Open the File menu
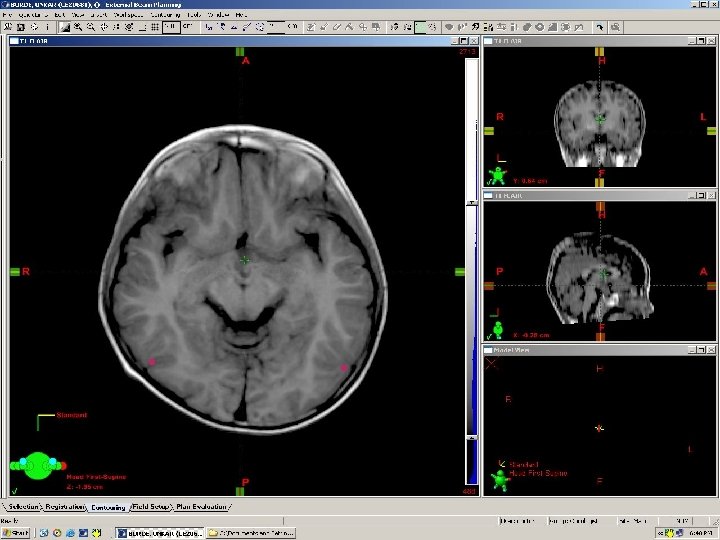The height and width of the screenshot is (540, 720). [7, 15]
